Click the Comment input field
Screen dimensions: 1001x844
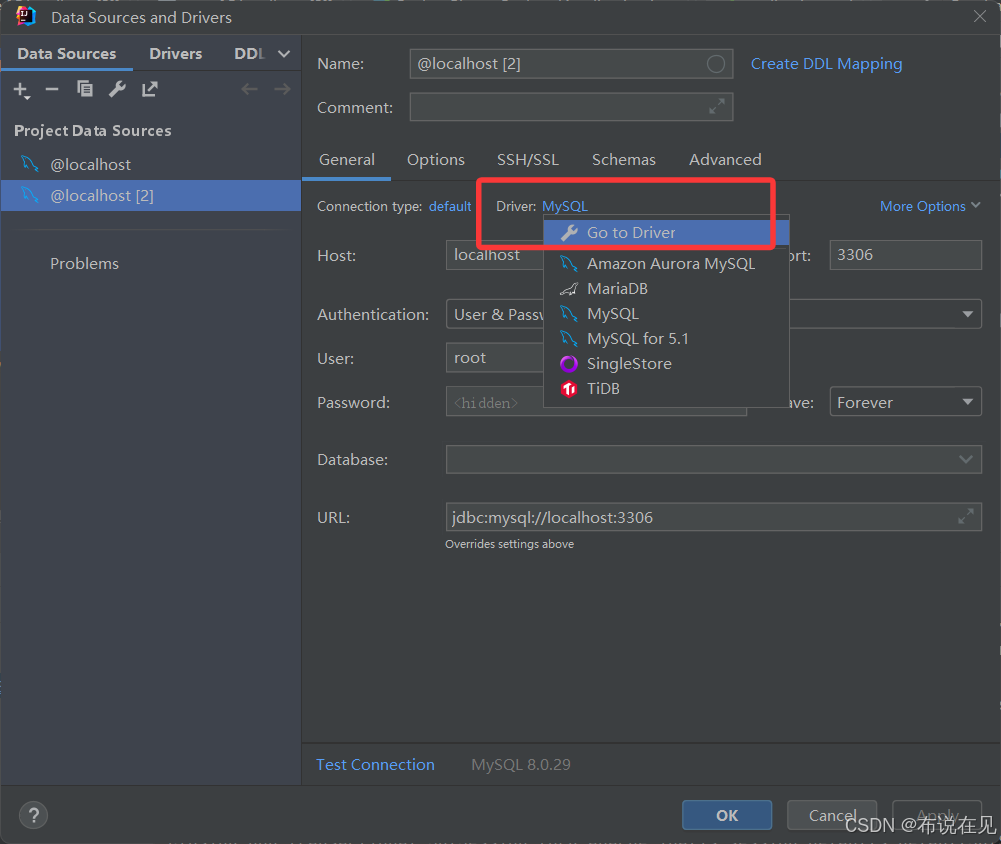click(571, 107)
